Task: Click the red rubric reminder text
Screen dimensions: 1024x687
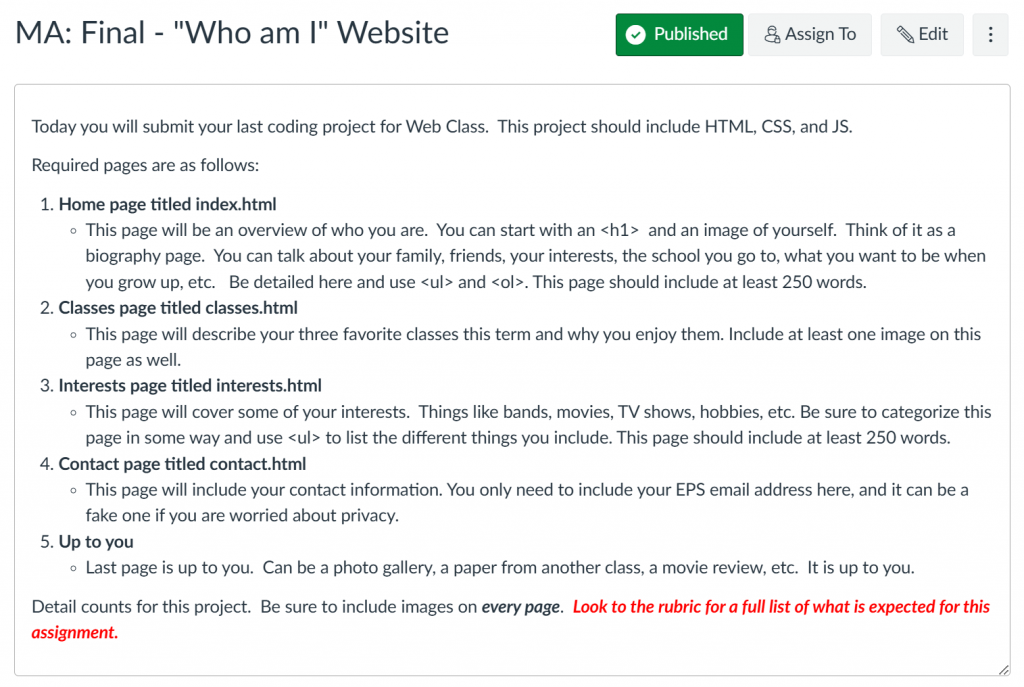Action: click(511, 619)
